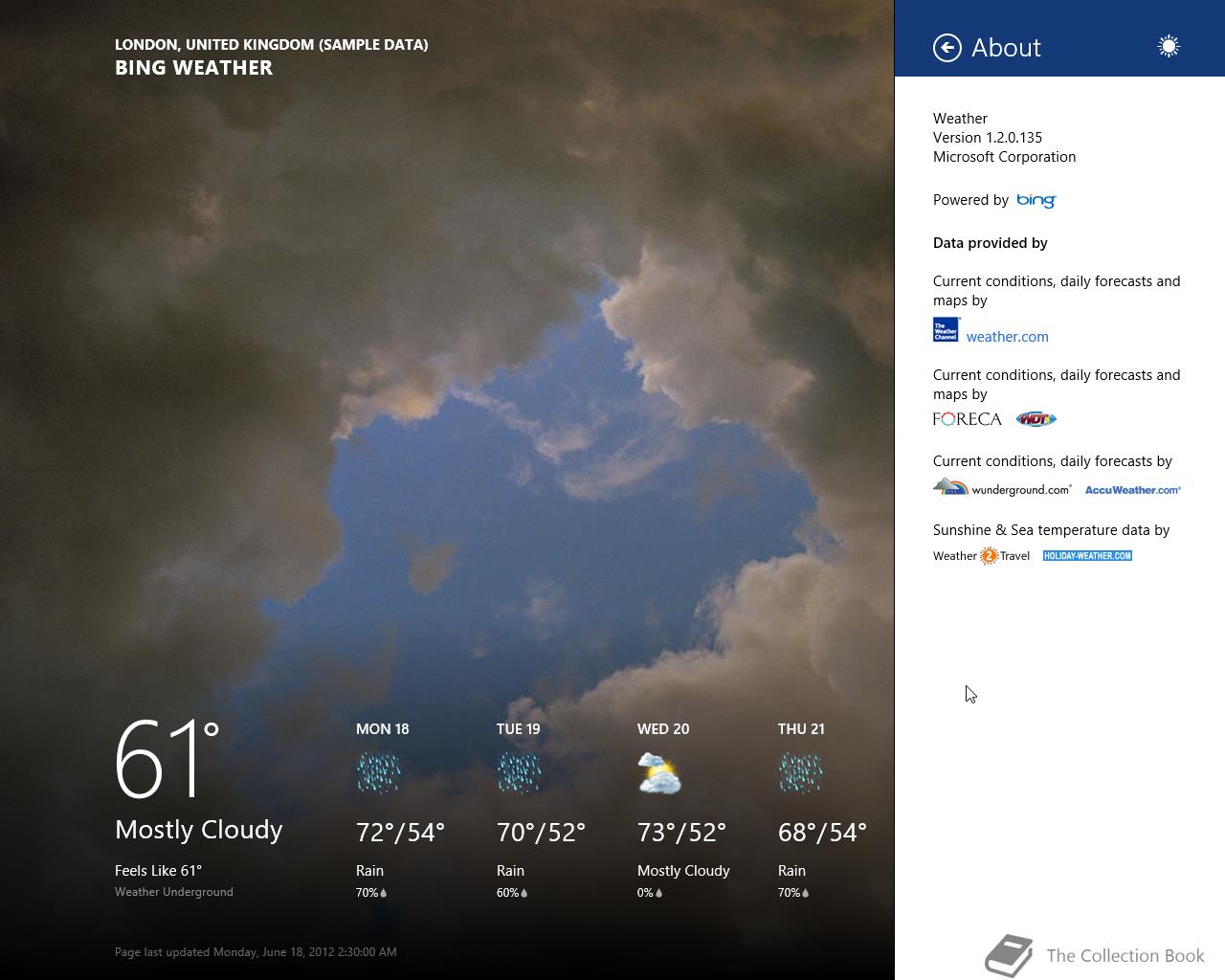Viewport: 1225px width, 980px height.
Task: Click the Foreca logo
Action: pyautogui.click(x=967, y=419)
